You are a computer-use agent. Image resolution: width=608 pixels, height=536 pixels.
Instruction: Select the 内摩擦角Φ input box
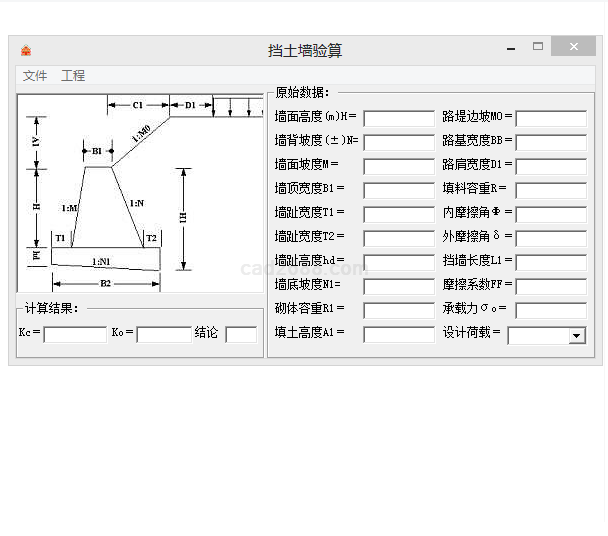tap(550, 215)
